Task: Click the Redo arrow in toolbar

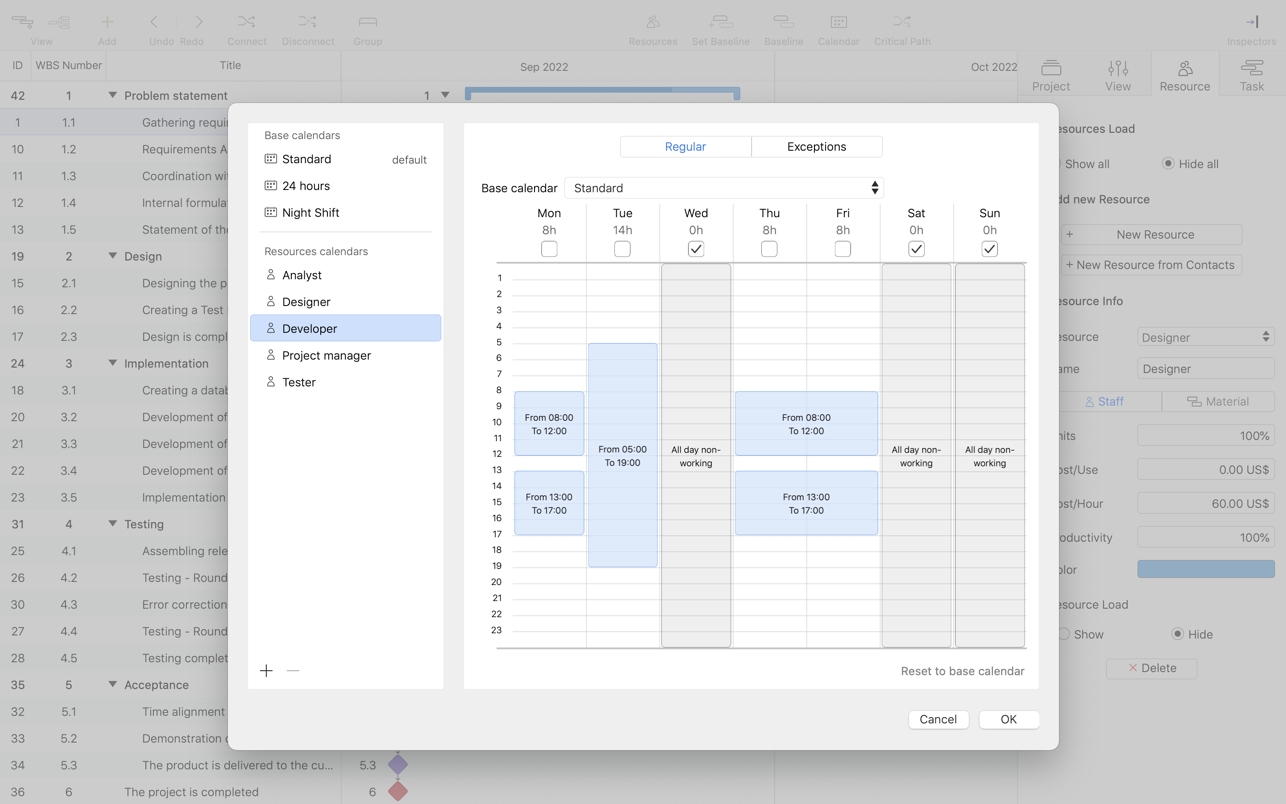Action: (x=198, y=22)
